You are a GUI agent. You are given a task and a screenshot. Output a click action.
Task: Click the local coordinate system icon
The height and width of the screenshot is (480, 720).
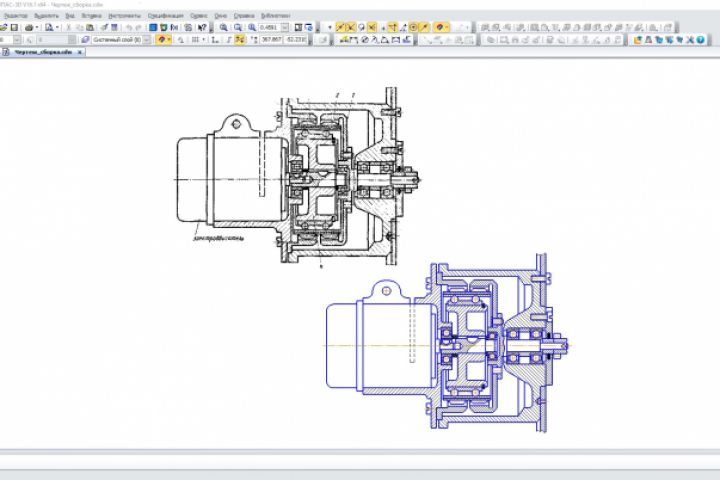coord(215,40)
